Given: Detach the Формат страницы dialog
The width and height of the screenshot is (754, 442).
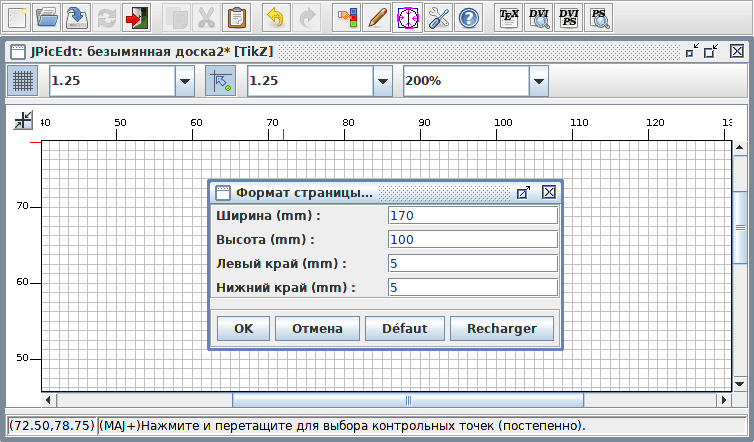Looking at the screenshot, I should (x=523, y=192).
